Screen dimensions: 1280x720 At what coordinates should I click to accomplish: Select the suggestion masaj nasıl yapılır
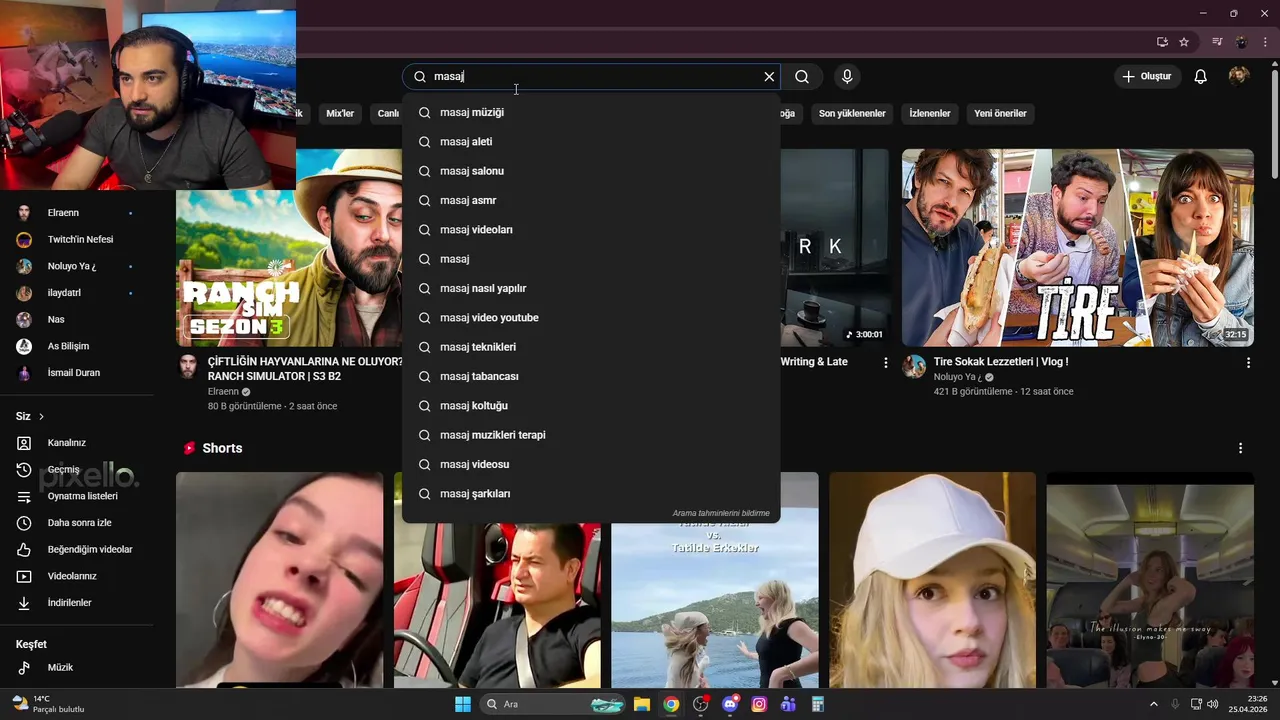click(591, 288)
